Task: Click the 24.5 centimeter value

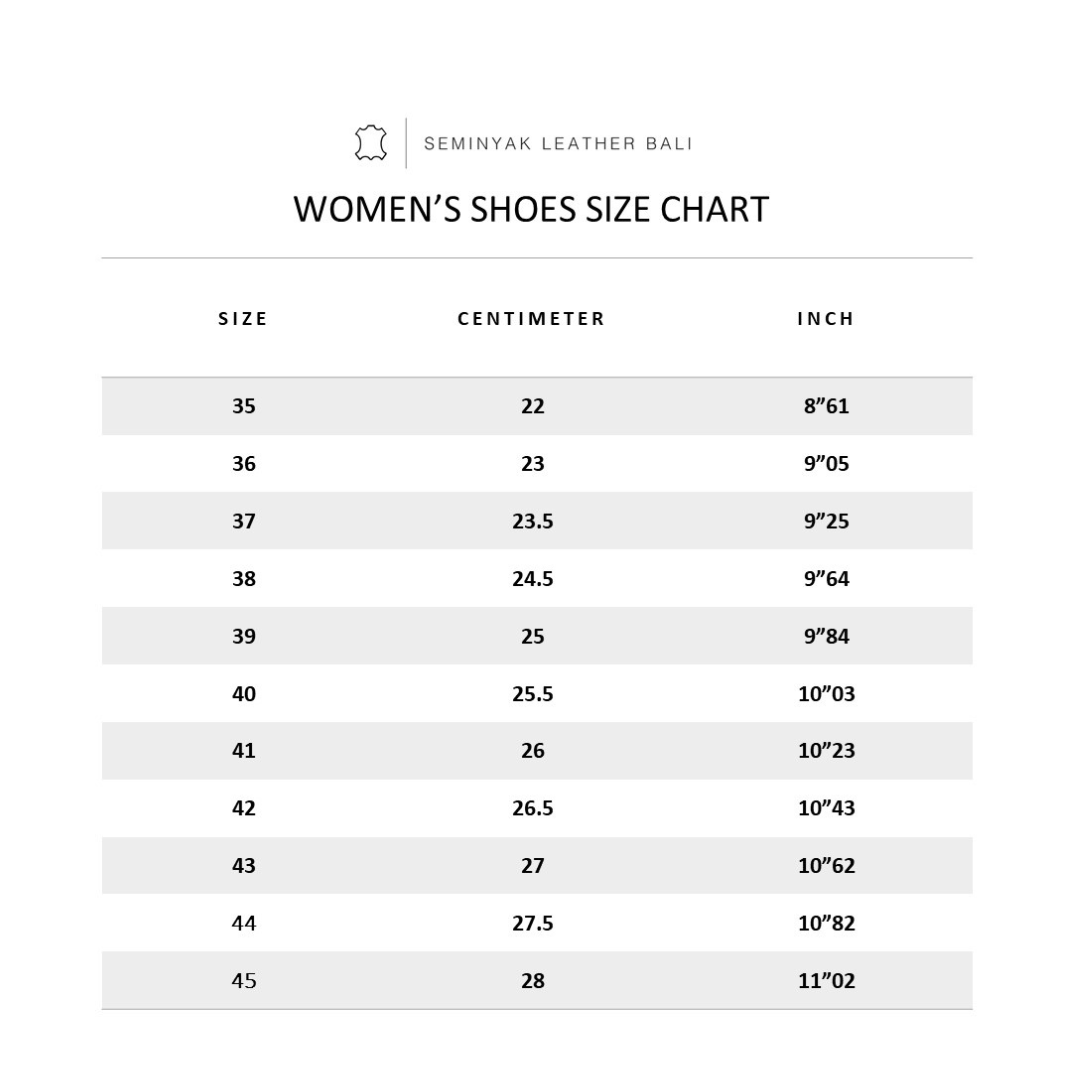Action: 532,579
